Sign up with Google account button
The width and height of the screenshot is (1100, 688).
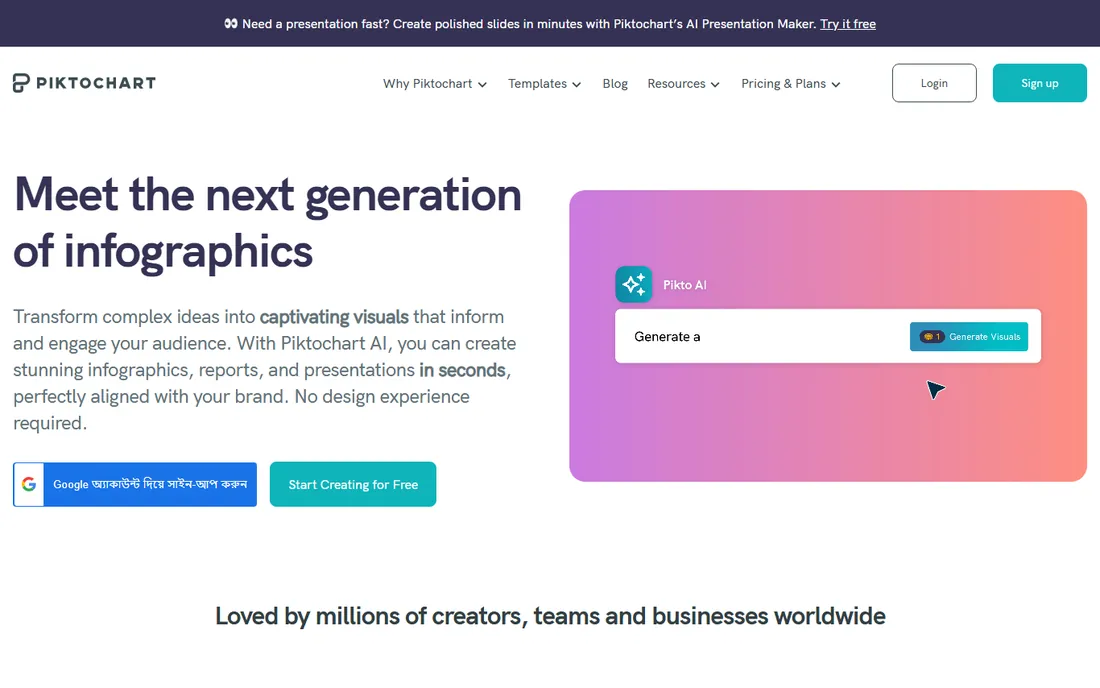pyautogui.click(x=135, y=484)
